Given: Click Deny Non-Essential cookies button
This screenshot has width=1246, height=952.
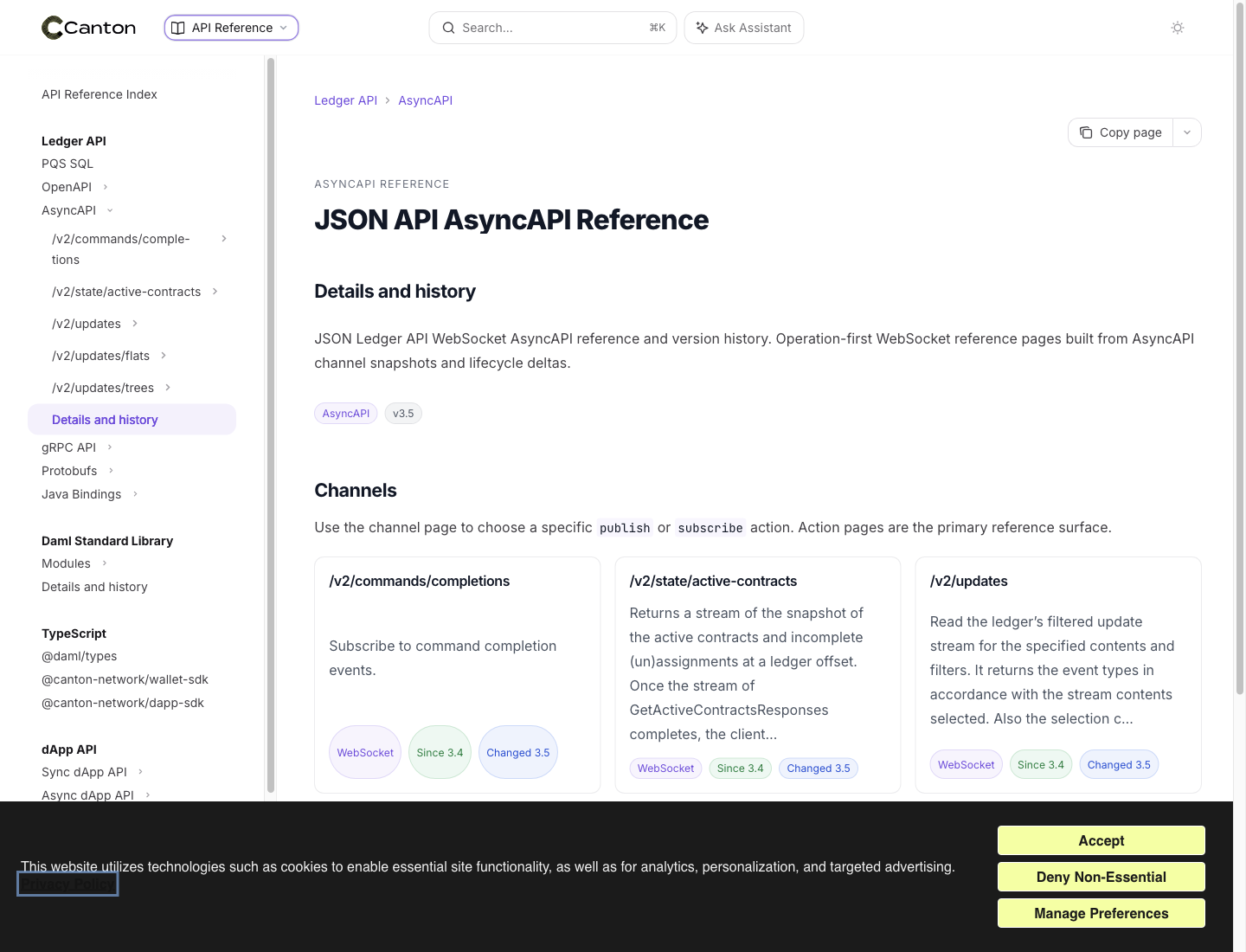Looking at the screenshot, I should click(1101, 877).
